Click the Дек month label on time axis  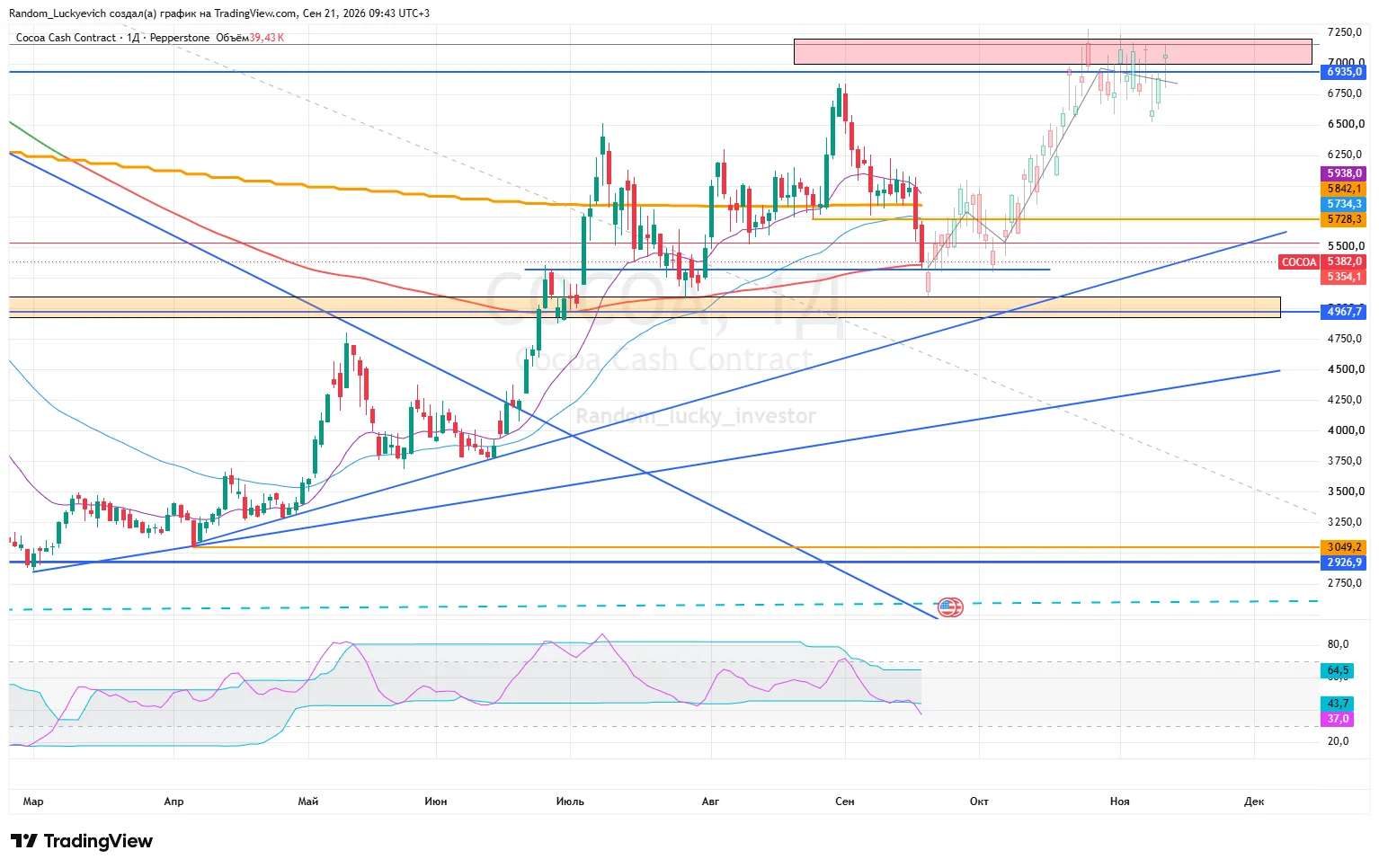tap(1254, 802)
